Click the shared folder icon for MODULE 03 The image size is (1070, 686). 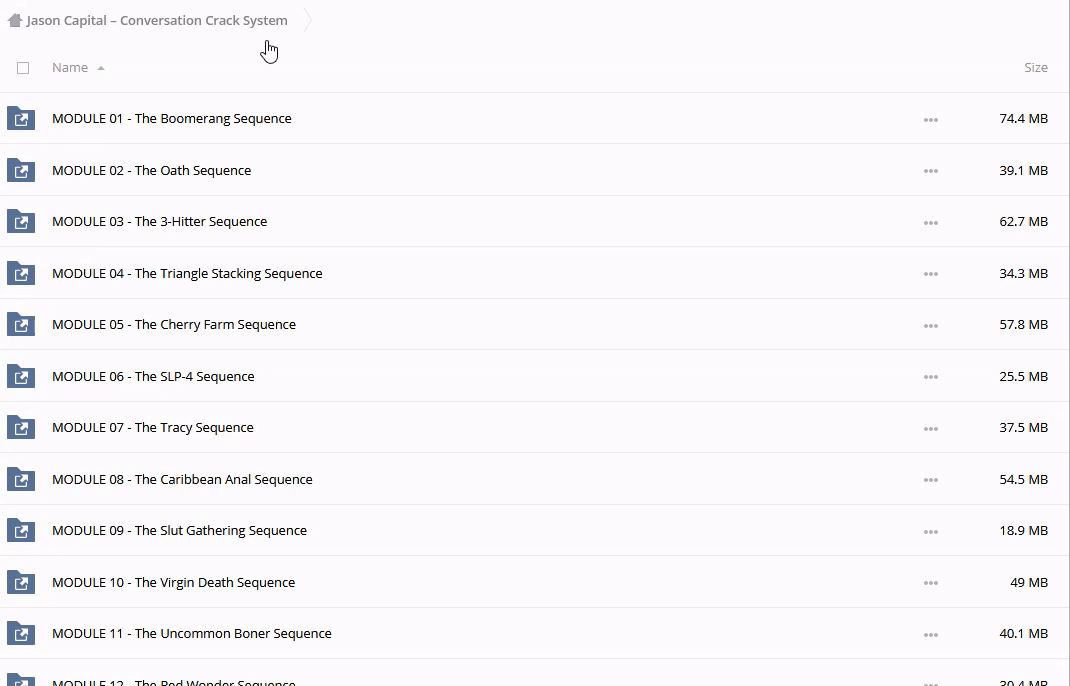(x=21, y=222)
